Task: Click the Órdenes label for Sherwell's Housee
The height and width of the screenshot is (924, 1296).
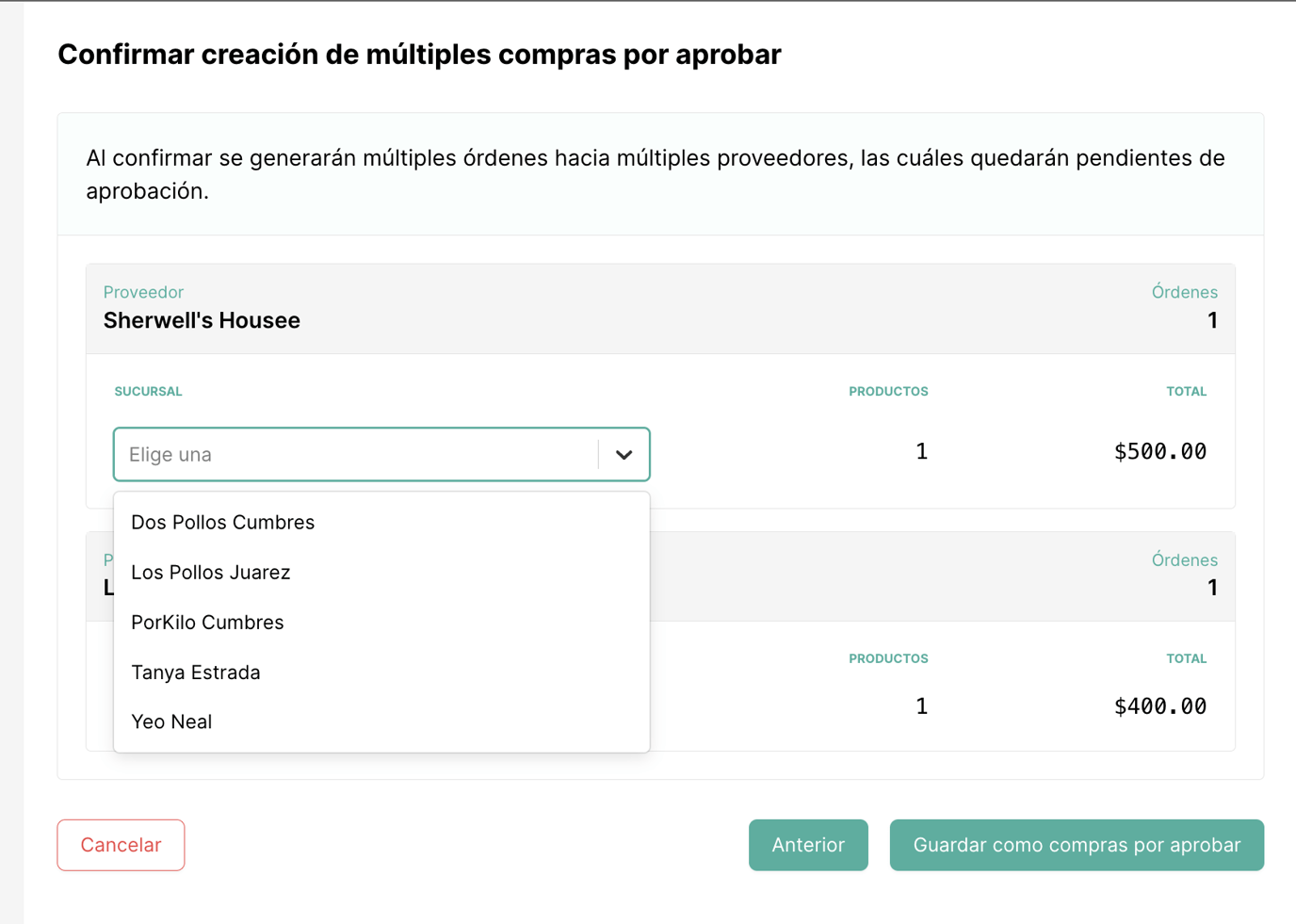Action: pos(1184,292)
